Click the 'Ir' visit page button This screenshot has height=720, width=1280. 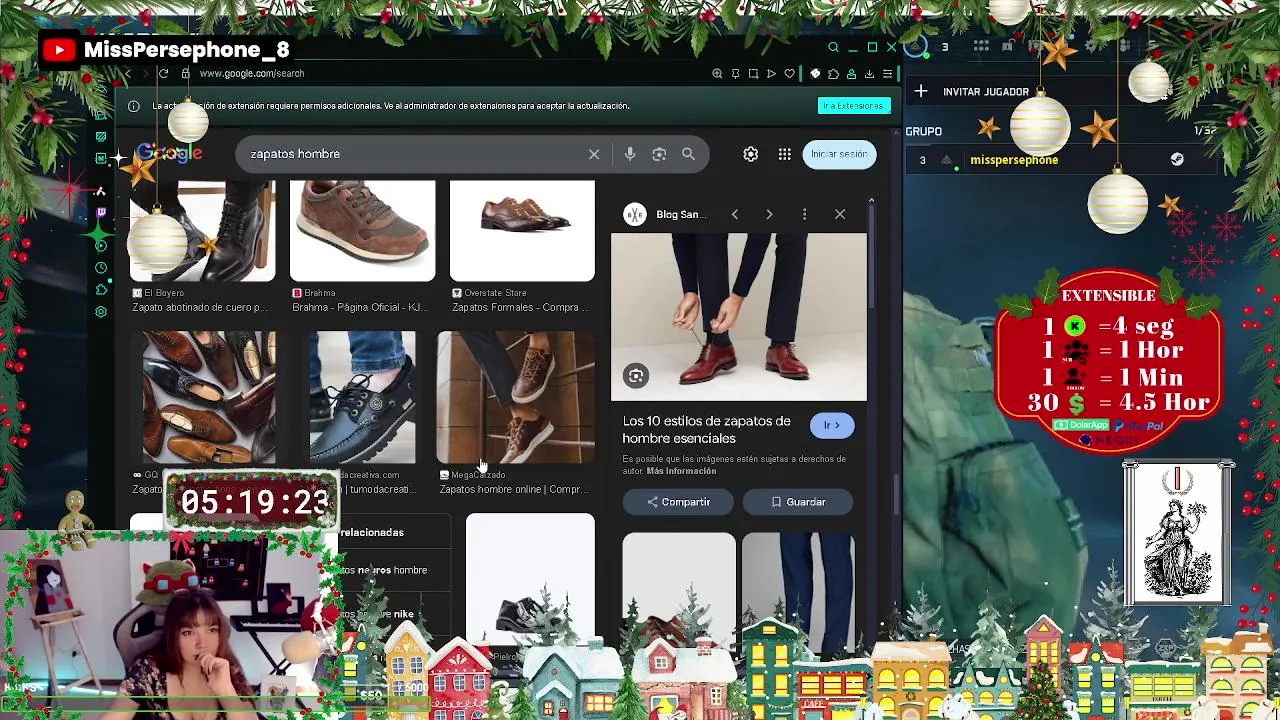coord(832,425)
